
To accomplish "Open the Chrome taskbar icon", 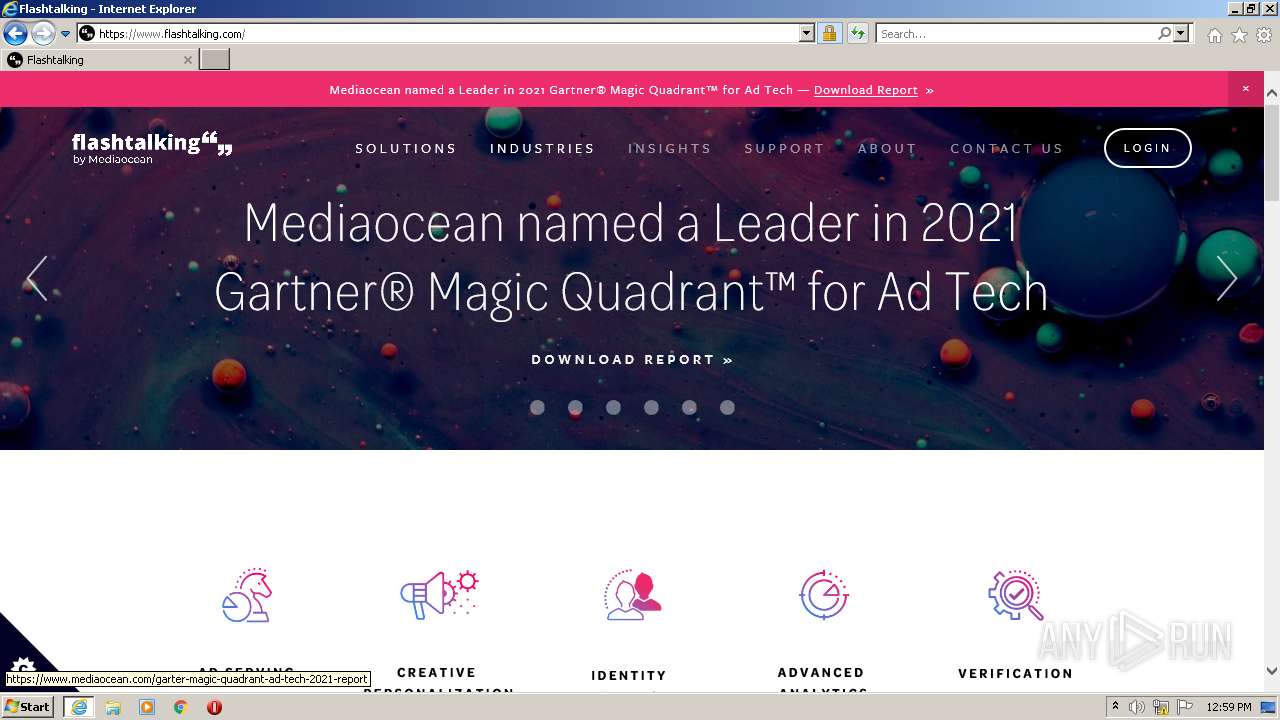I will (181, 707).
